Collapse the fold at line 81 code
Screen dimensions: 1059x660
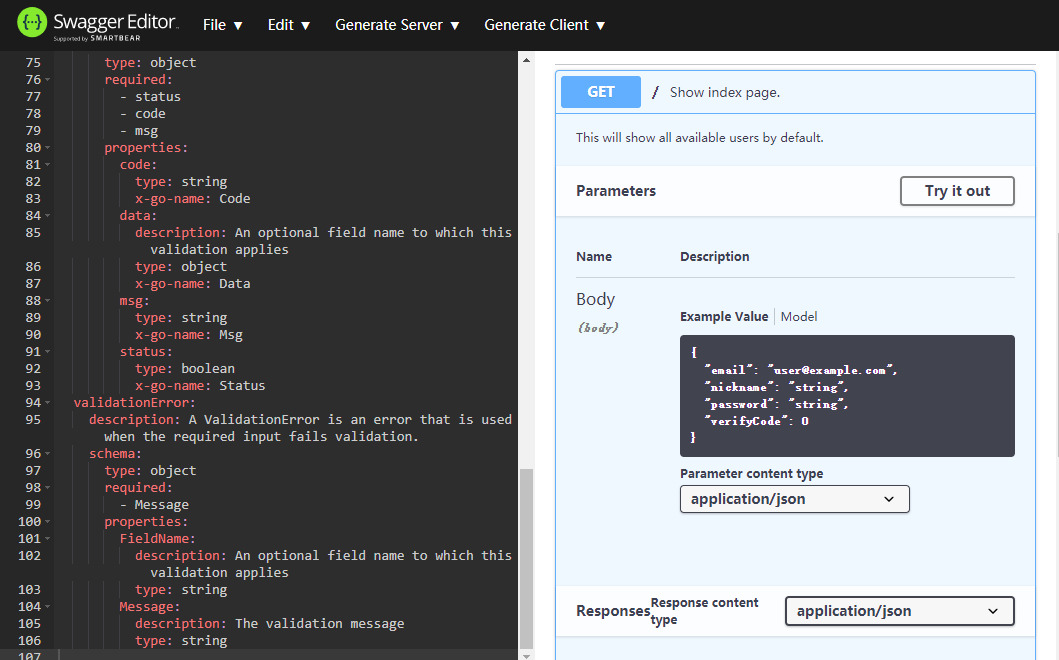48,165
